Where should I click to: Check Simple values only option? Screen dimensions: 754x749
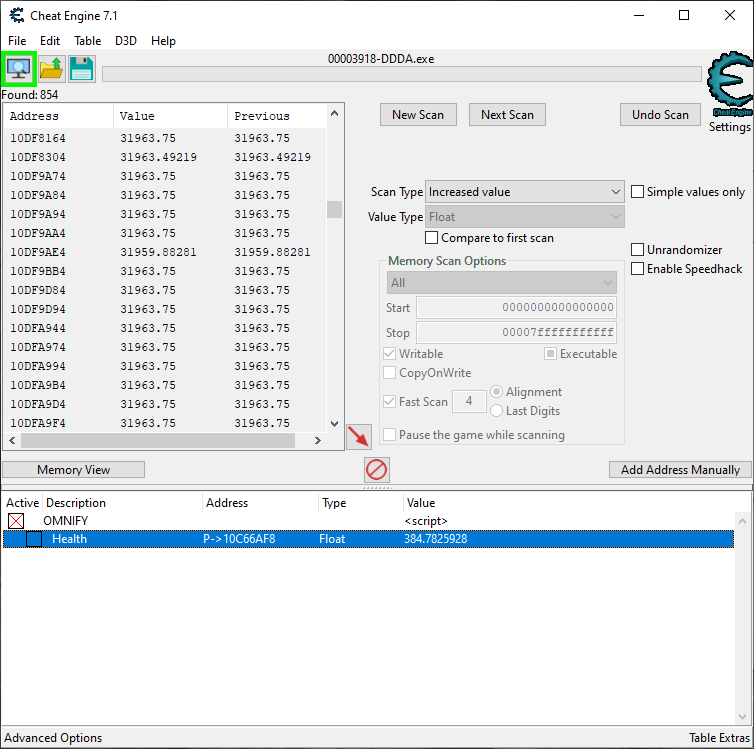(x=638, y=192)
